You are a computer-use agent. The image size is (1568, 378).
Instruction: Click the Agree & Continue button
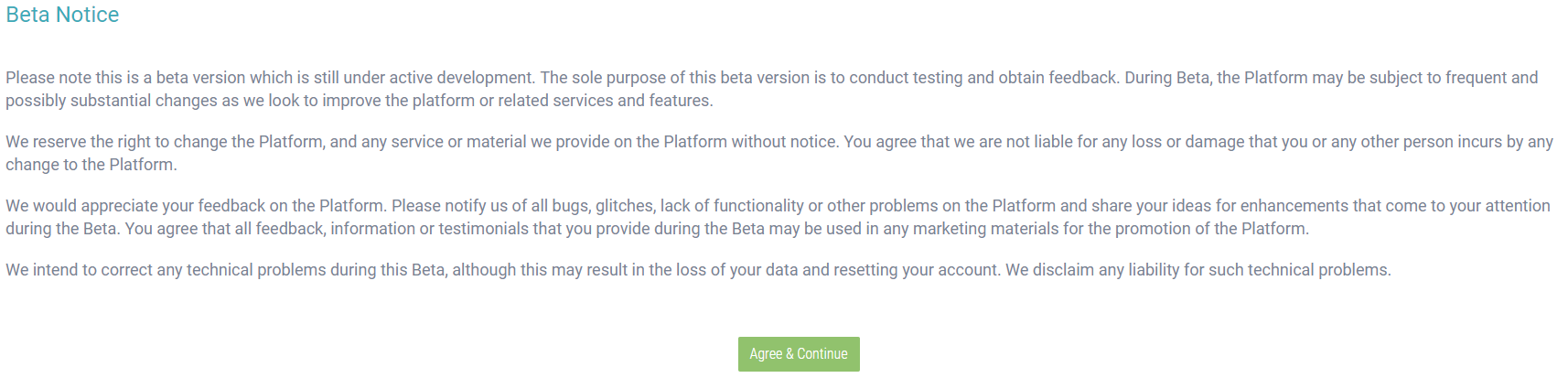coord(799,354)
